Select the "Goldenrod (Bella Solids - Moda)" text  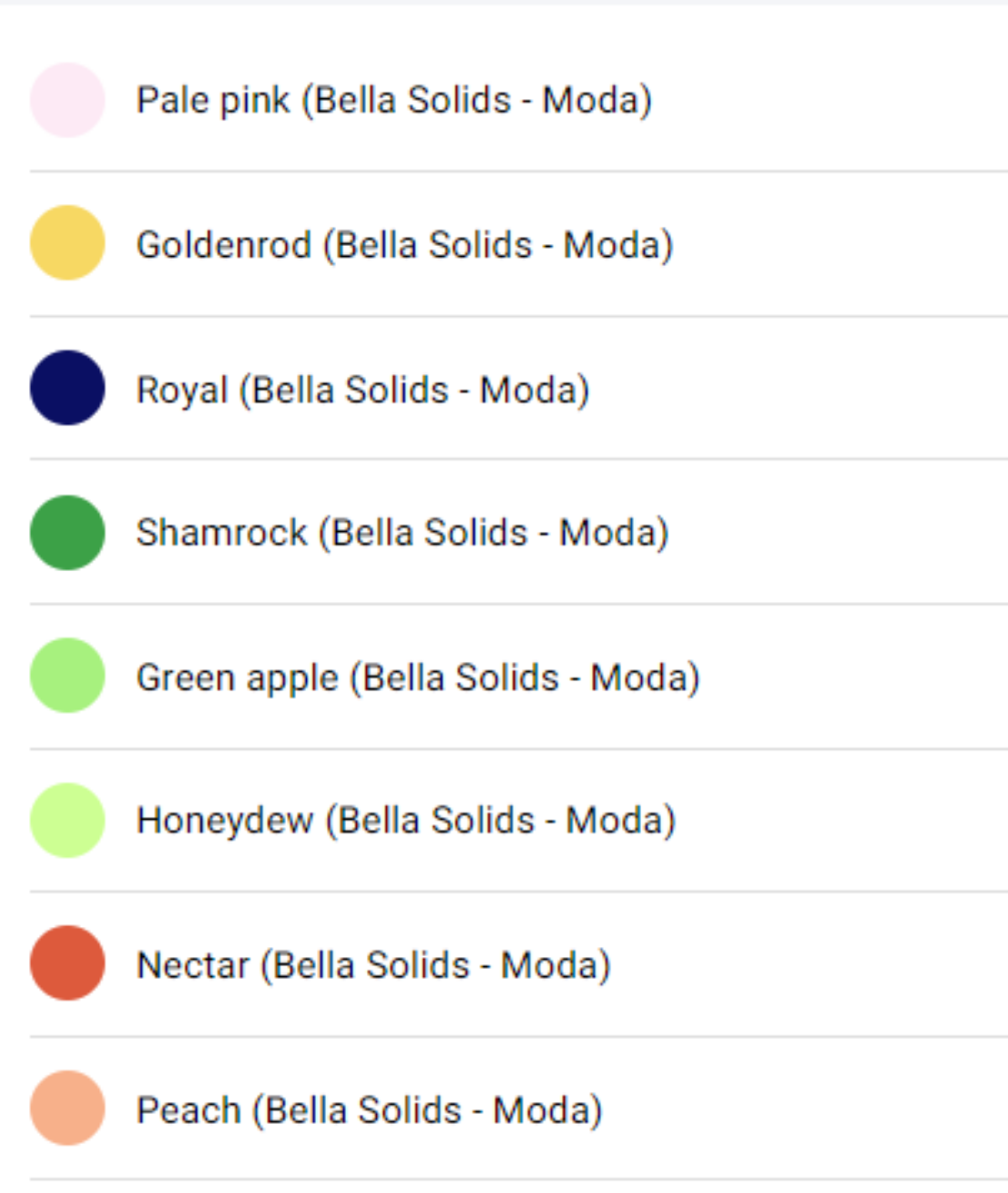pos(404,245)
